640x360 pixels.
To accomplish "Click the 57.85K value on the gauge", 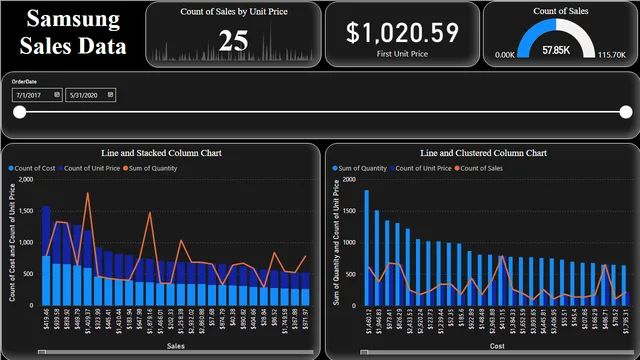I will [x=556, y=50].
